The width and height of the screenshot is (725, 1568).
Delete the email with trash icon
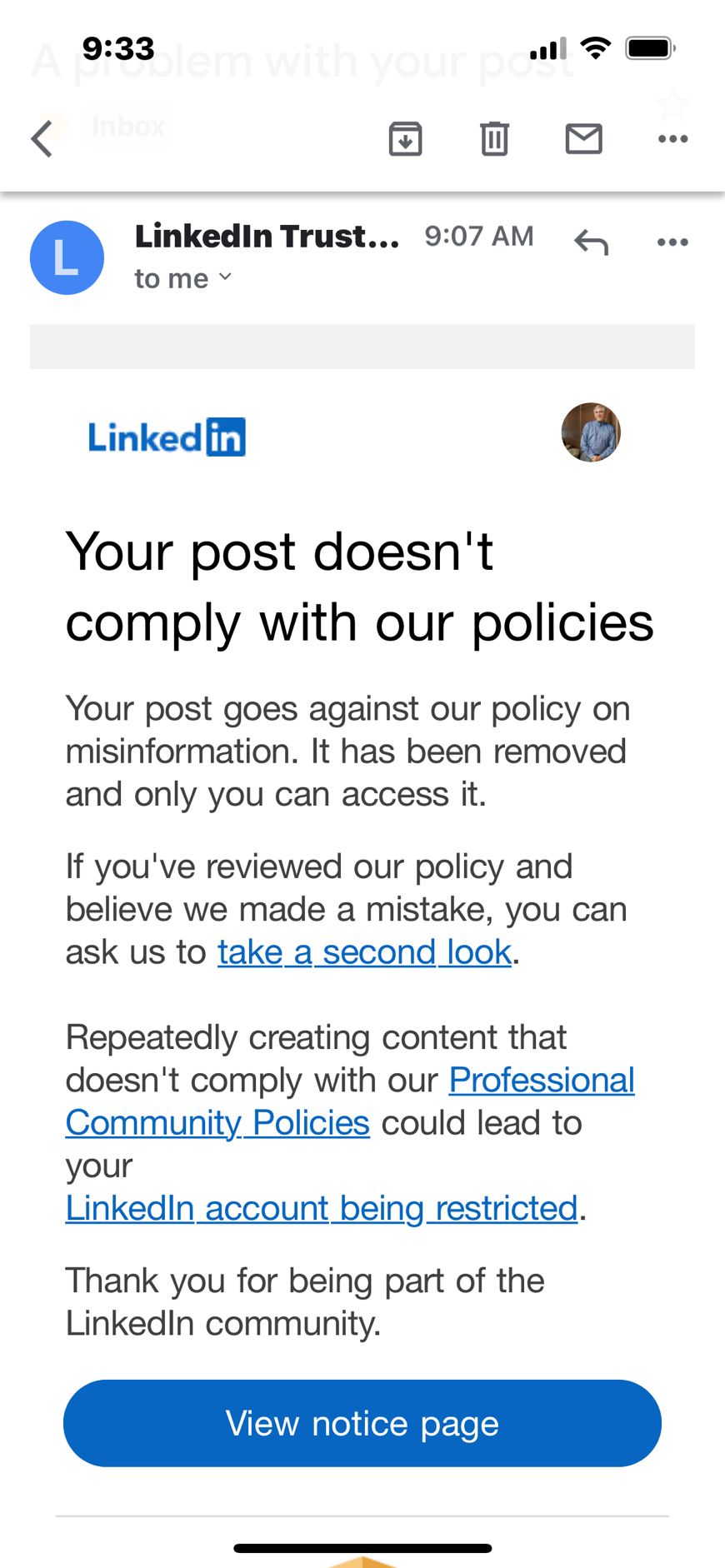point(494,138)
